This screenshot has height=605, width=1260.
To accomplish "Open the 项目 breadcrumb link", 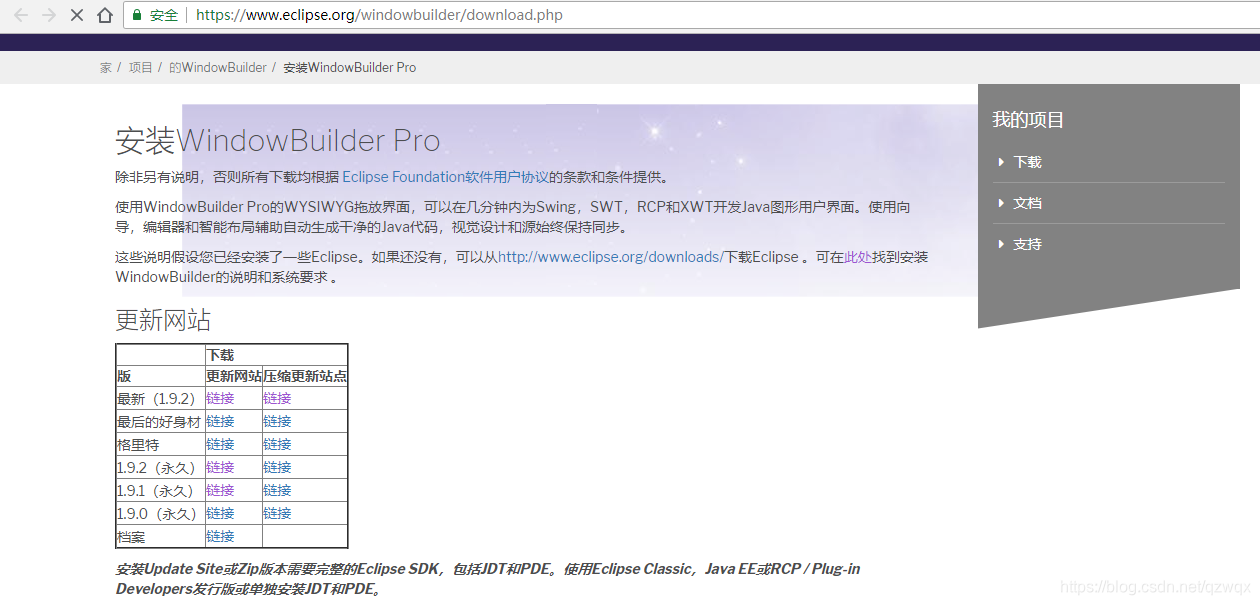I will pyautogui.click(x=141, y=68).
